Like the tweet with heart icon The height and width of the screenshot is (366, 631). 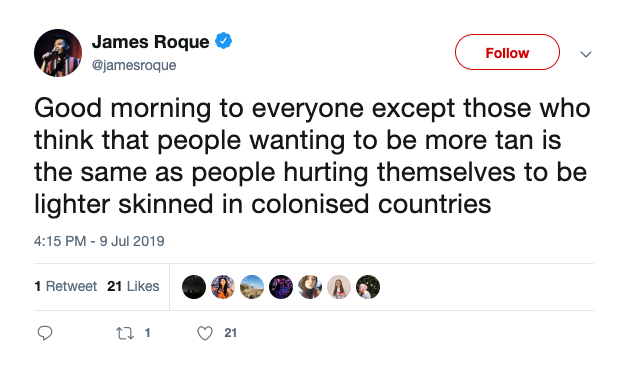205,333
